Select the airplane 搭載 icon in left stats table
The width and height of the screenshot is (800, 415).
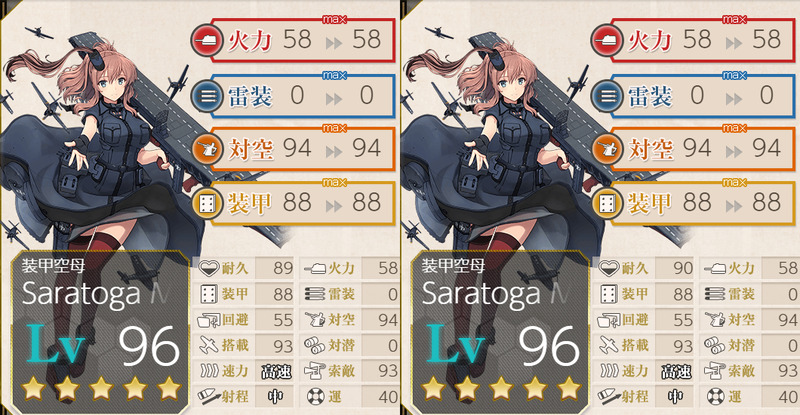pos(208,345)
